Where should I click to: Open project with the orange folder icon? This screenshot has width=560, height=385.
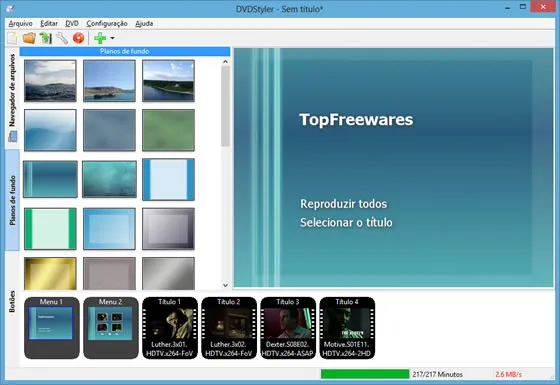coord(29,38)
